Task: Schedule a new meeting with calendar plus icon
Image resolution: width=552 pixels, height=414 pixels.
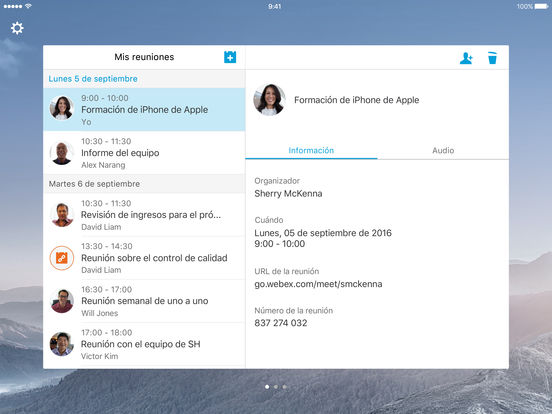Action: tap(230, 57)
